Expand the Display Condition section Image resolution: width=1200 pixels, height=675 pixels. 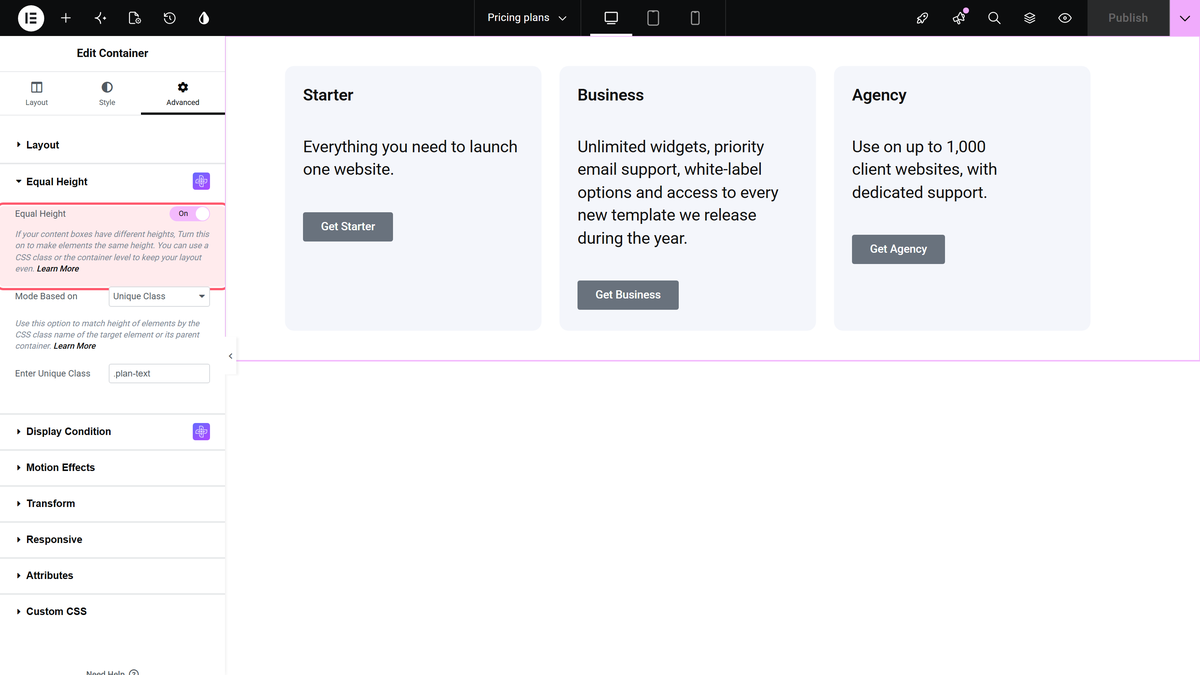pyautogui.click(x=112, y=431)
